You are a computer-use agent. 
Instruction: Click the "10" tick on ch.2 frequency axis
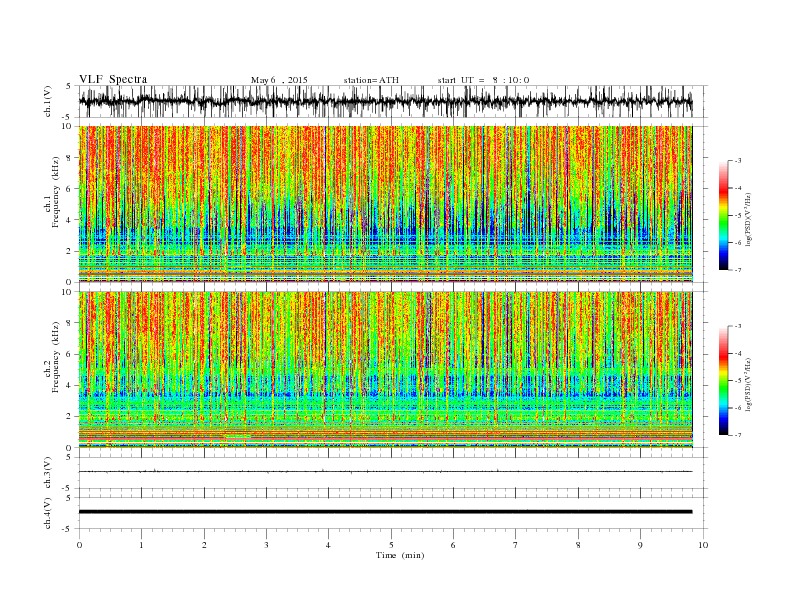click(68, 292)
